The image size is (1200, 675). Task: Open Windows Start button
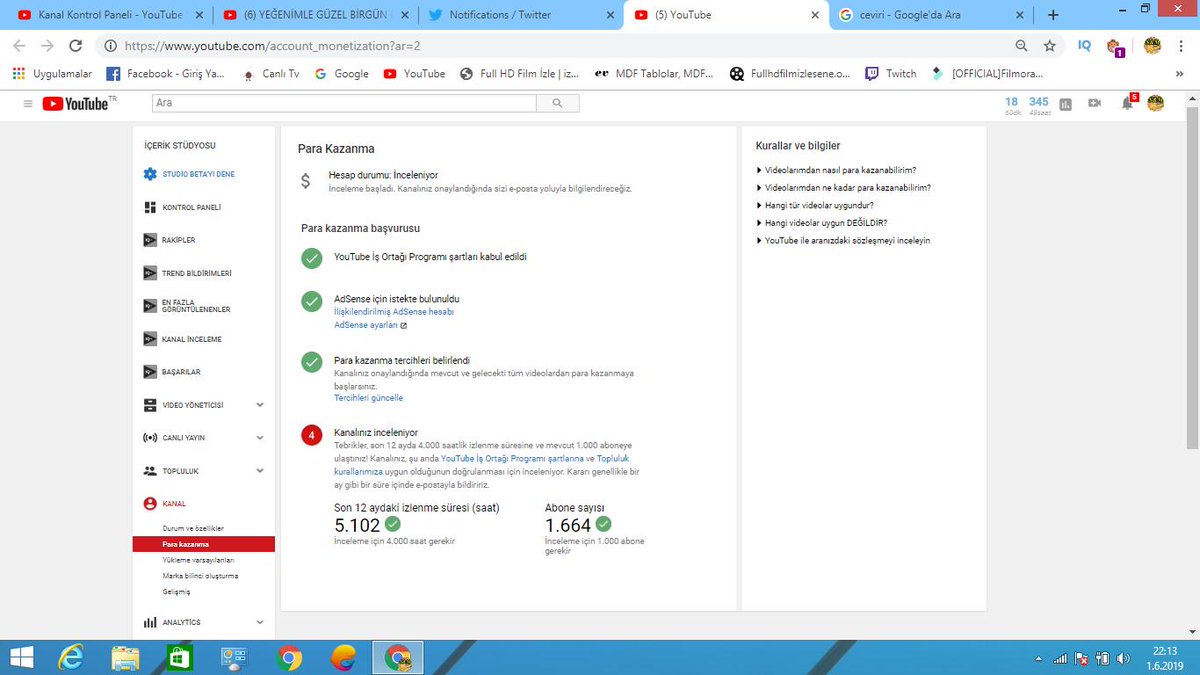pos(19,657)
